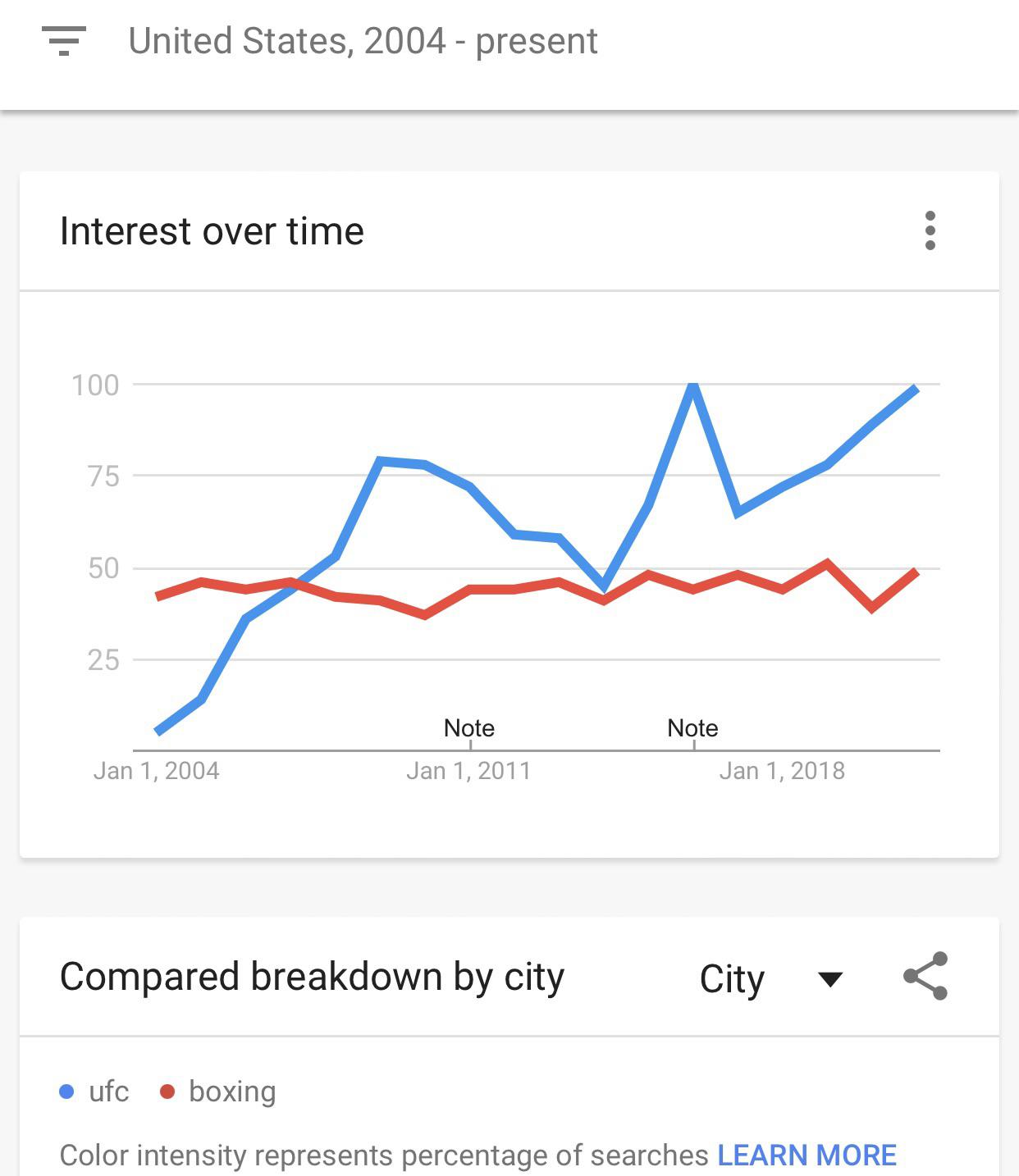Select the ufc line starting point in 2004

[158, 731]
